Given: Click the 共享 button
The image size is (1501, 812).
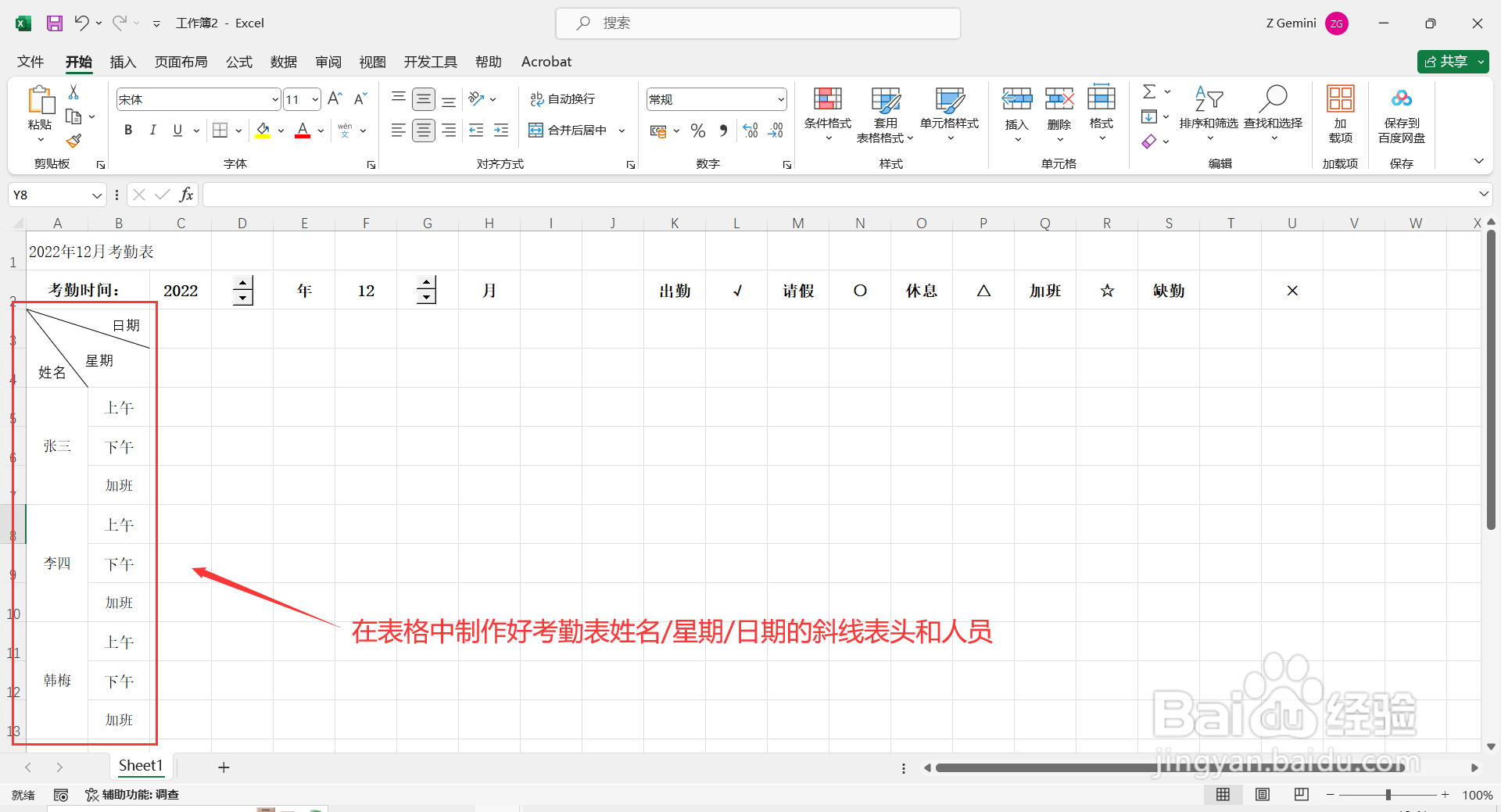Looking at the screenshot, I should [1452, 62].
